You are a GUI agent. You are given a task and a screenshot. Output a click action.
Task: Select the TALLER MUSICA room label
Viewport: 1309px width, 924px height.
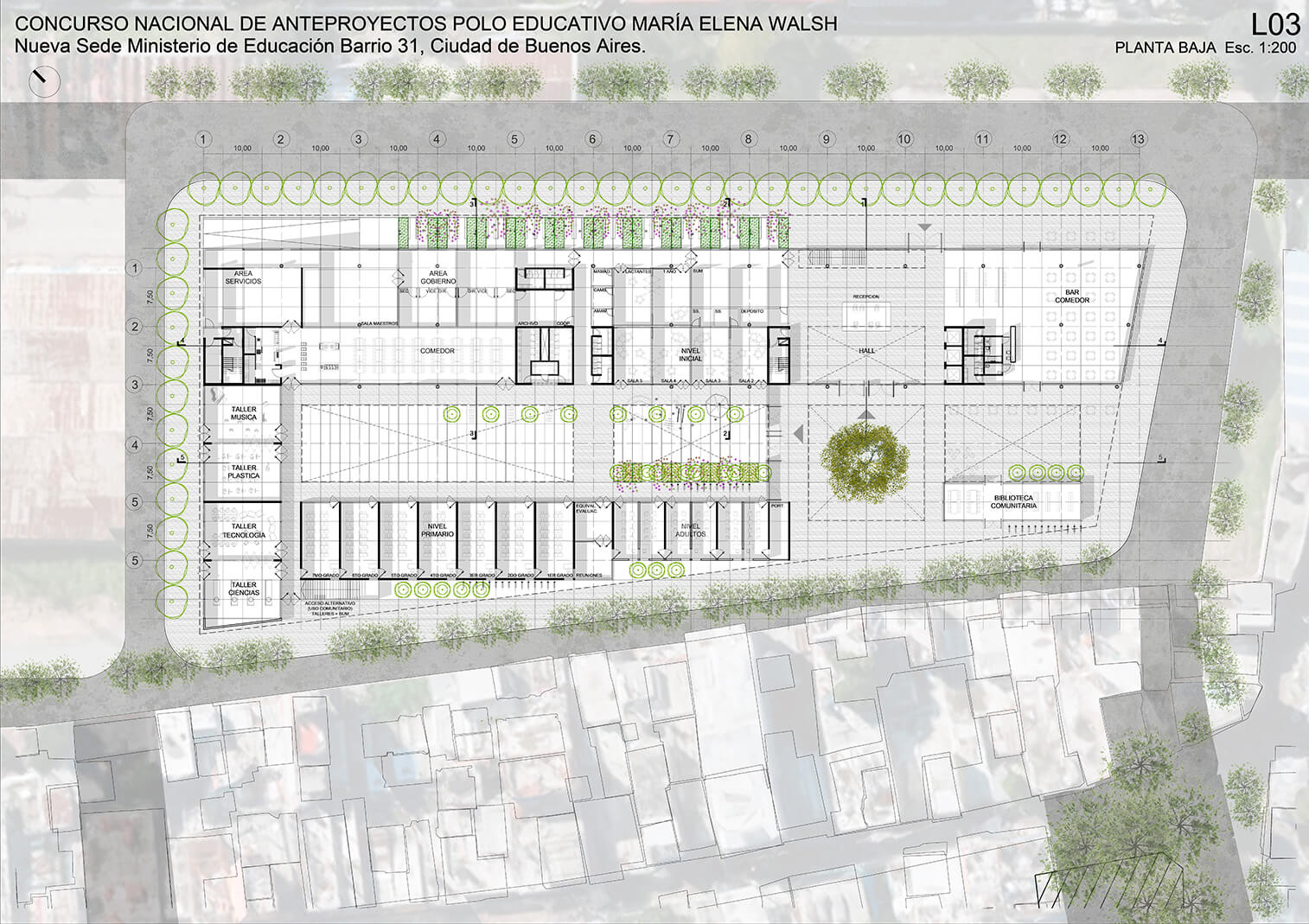click(x=244, y=413)
